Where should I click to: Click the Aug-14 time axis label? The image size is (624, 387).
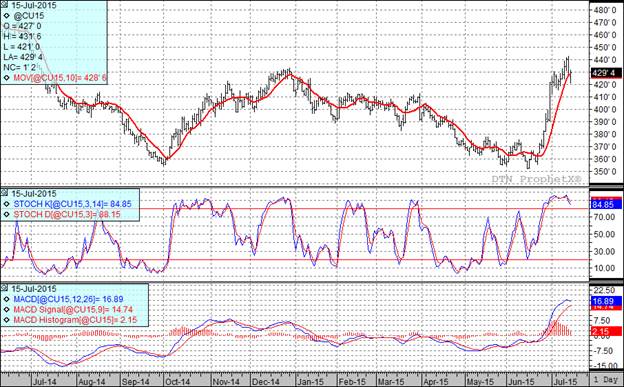tap(92, 381)
